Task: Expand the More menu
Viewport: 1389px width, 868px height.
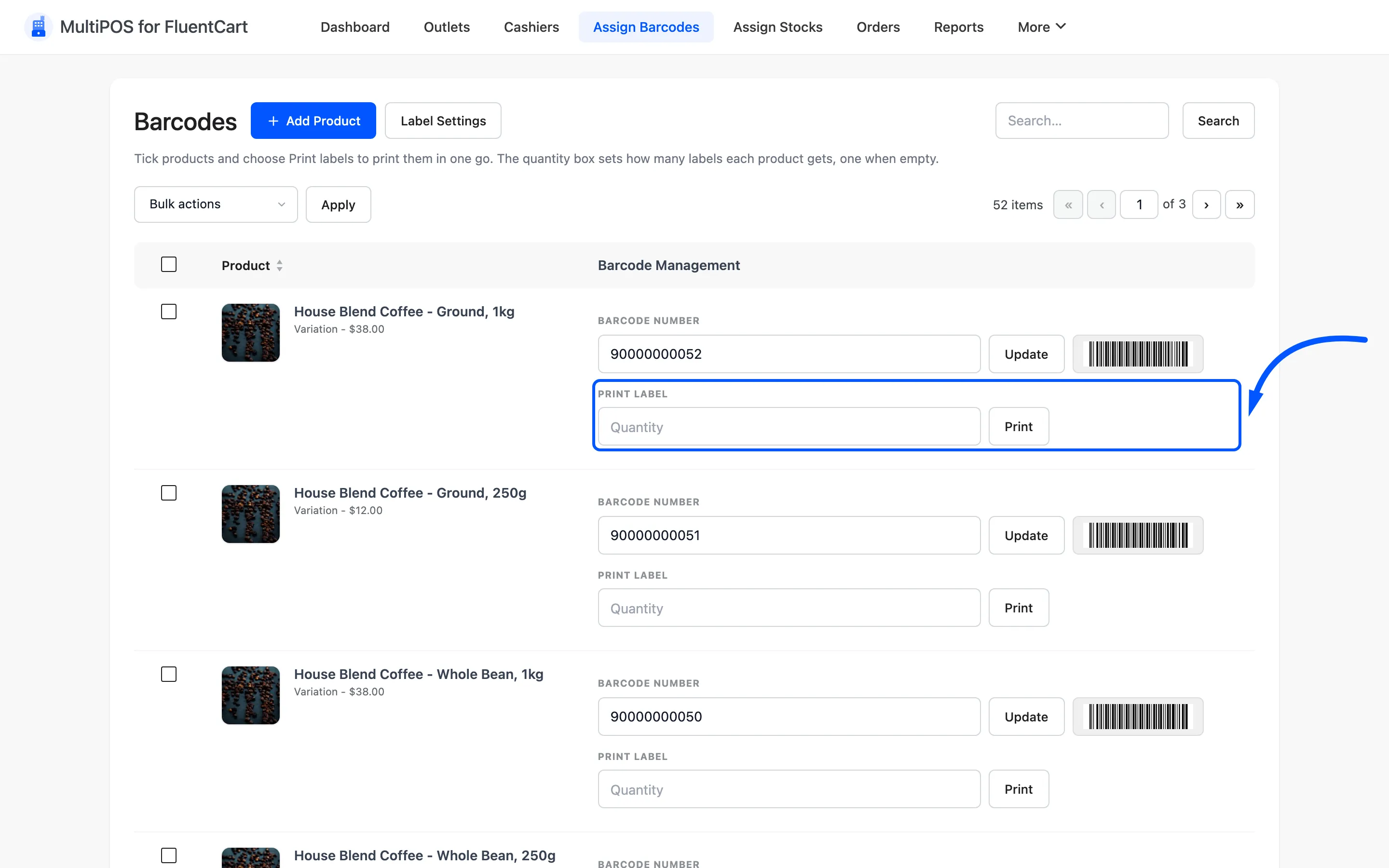Action: tap(1041, 27)
